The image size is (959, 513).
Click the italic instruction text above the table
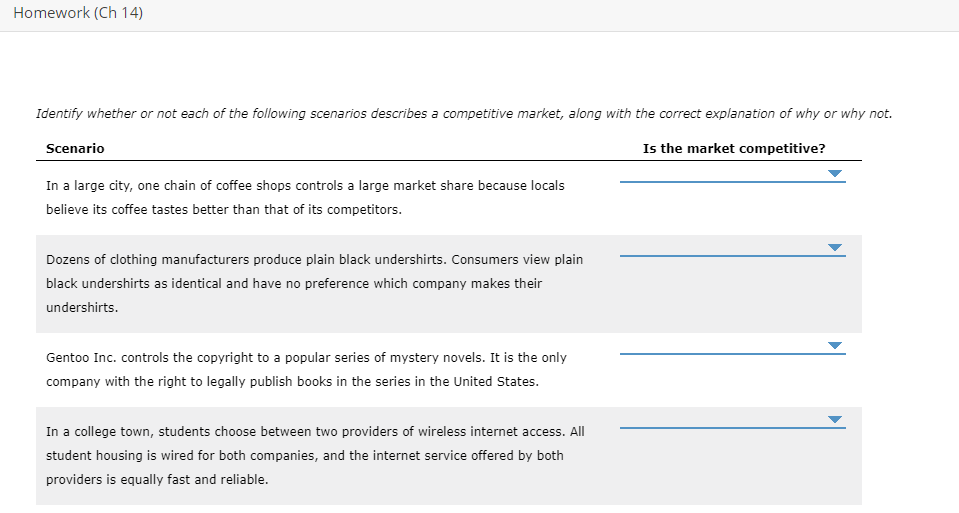pos(464,114)
